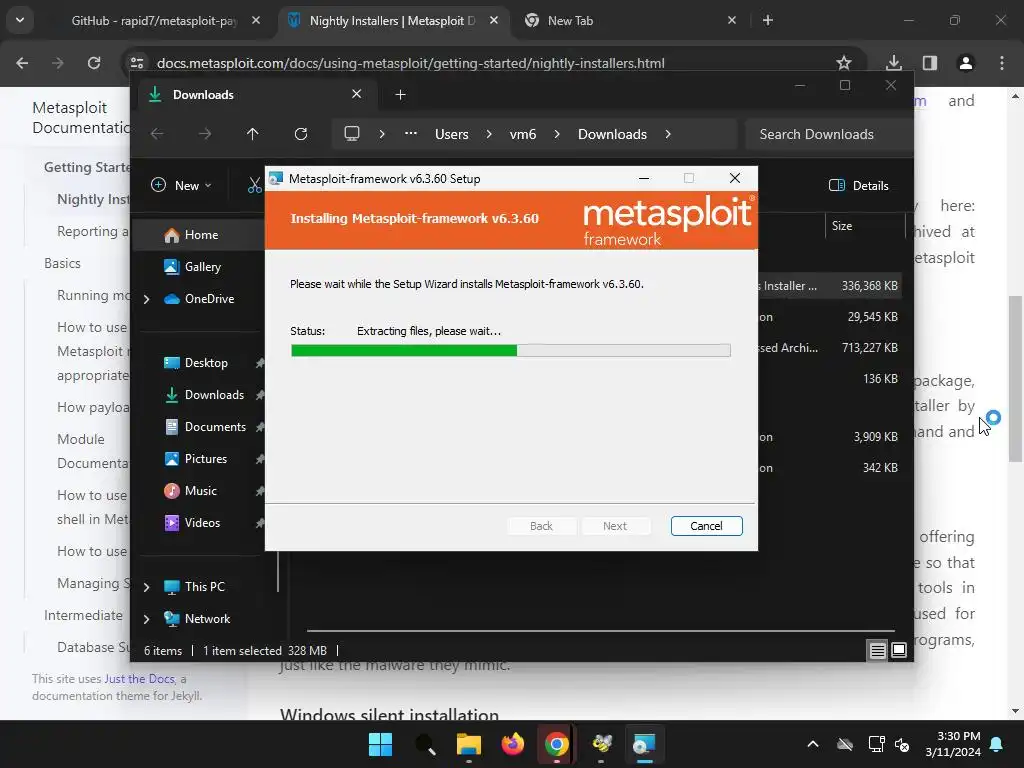Open Chrome profile icon

[965, 63]
